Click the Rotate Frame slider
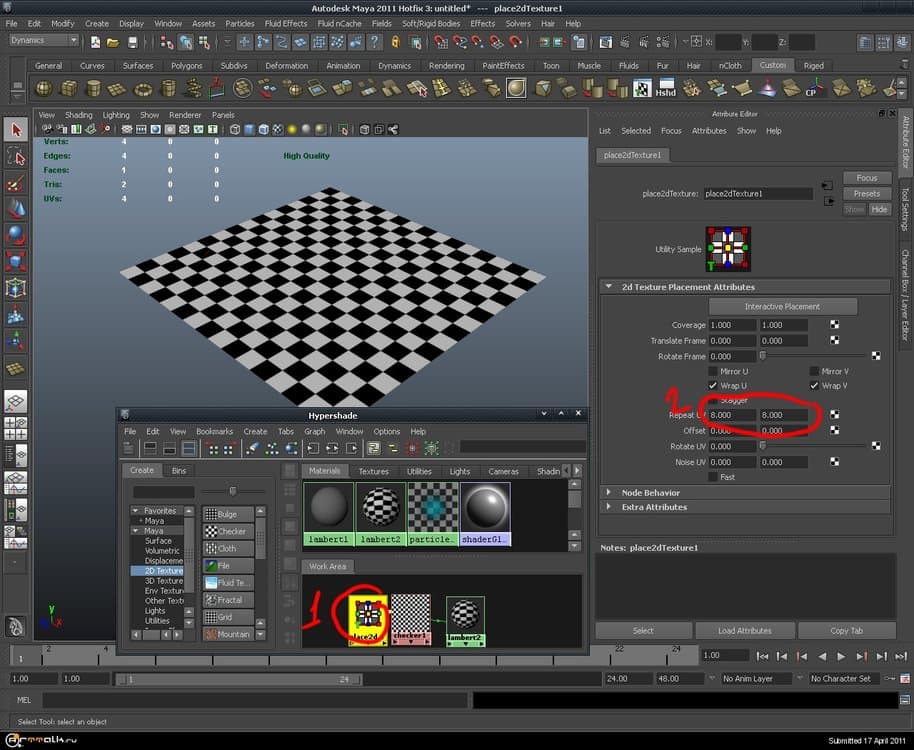 816,356
